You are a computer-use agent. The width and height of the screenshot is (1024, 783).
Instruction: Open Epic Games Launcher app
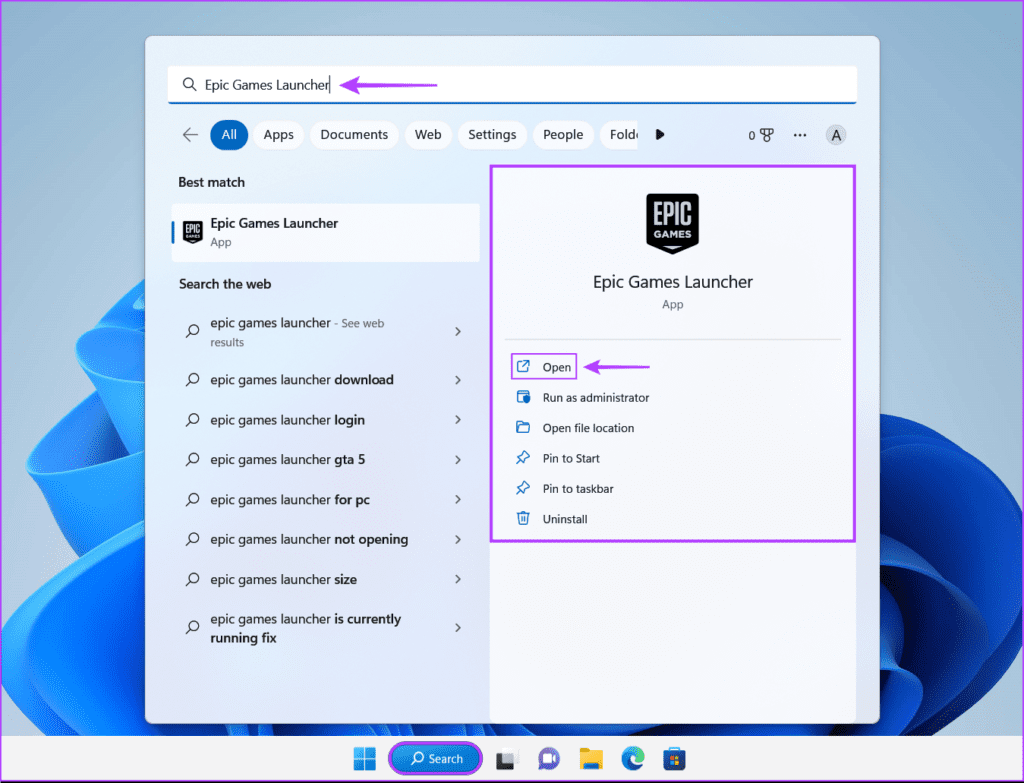pos(543,367)
